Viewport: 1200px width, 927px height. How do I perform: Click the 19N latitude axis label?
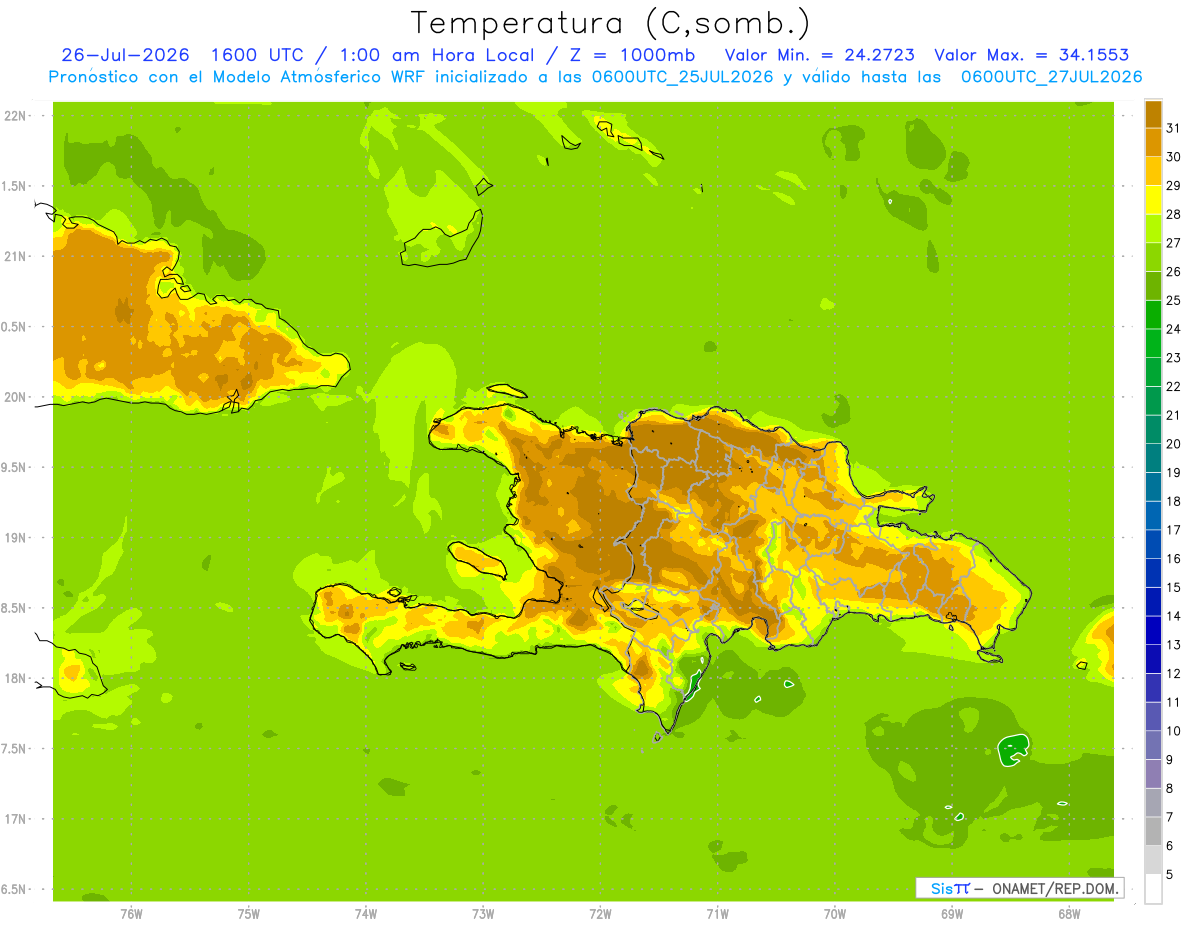[16, 537]
